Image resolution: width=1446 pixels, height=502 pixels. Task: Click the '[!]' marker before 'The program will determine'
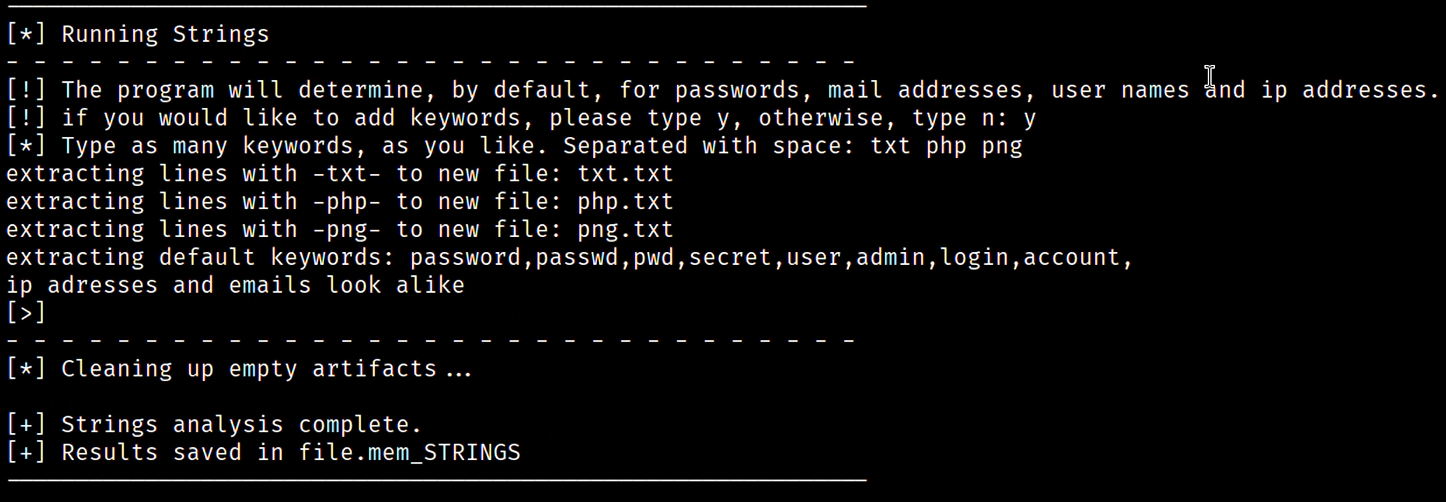pos(26,90)
